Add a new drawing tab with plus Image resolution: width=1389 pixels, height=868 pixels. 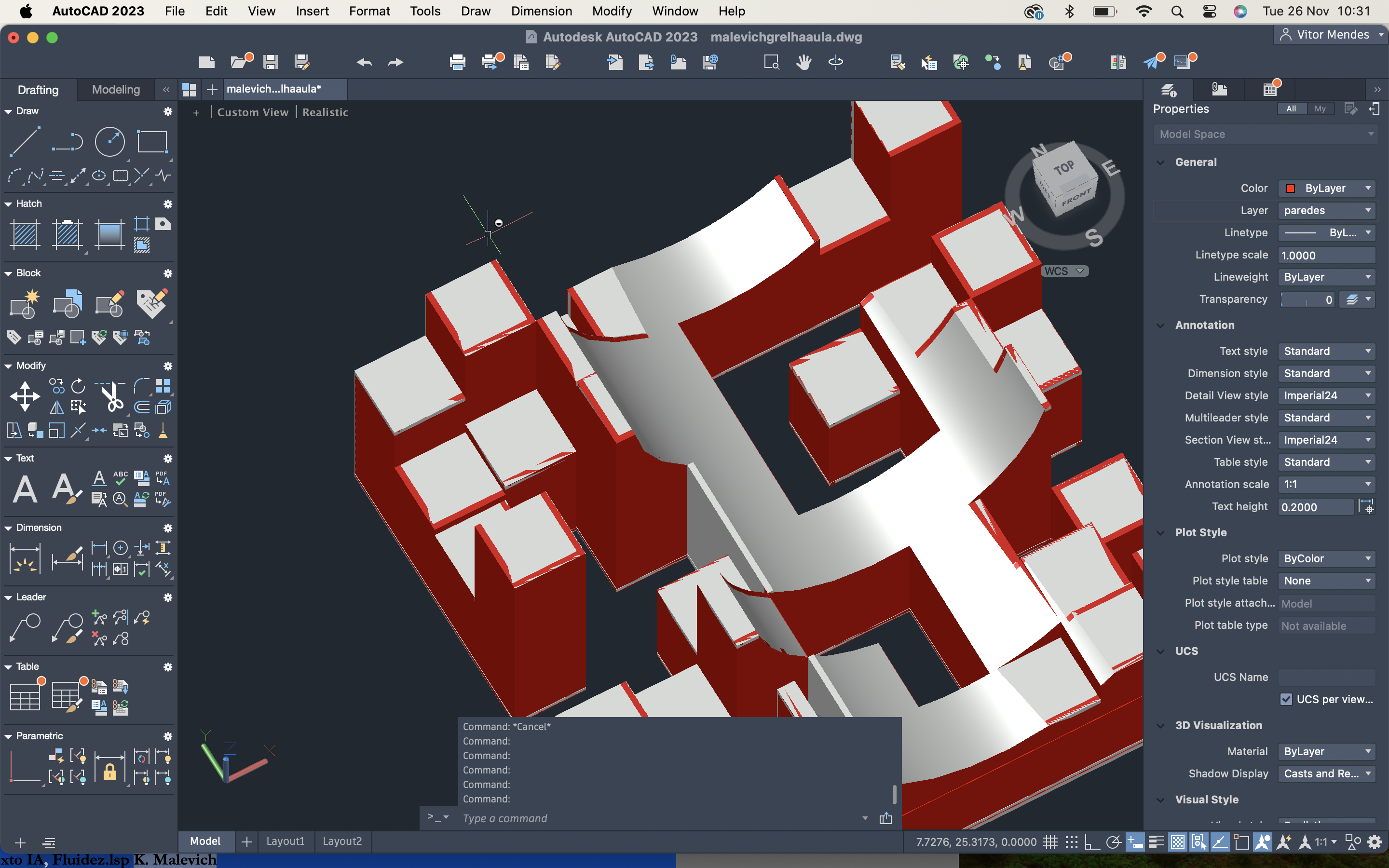(x=212, y=90)
